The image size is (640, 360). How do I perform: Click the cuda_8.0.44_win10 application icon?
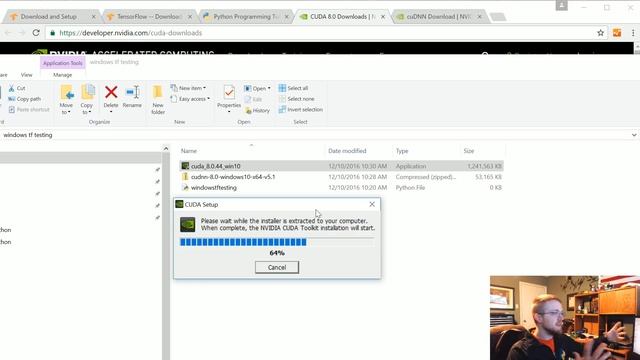185,166
